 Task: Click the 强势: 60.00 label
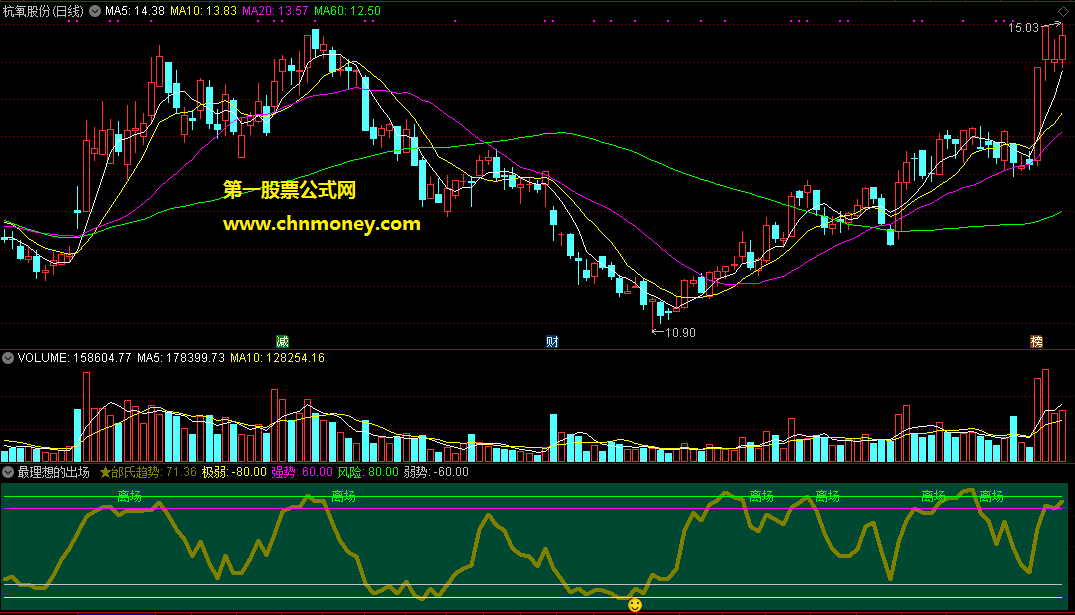(x=302, y=472)
